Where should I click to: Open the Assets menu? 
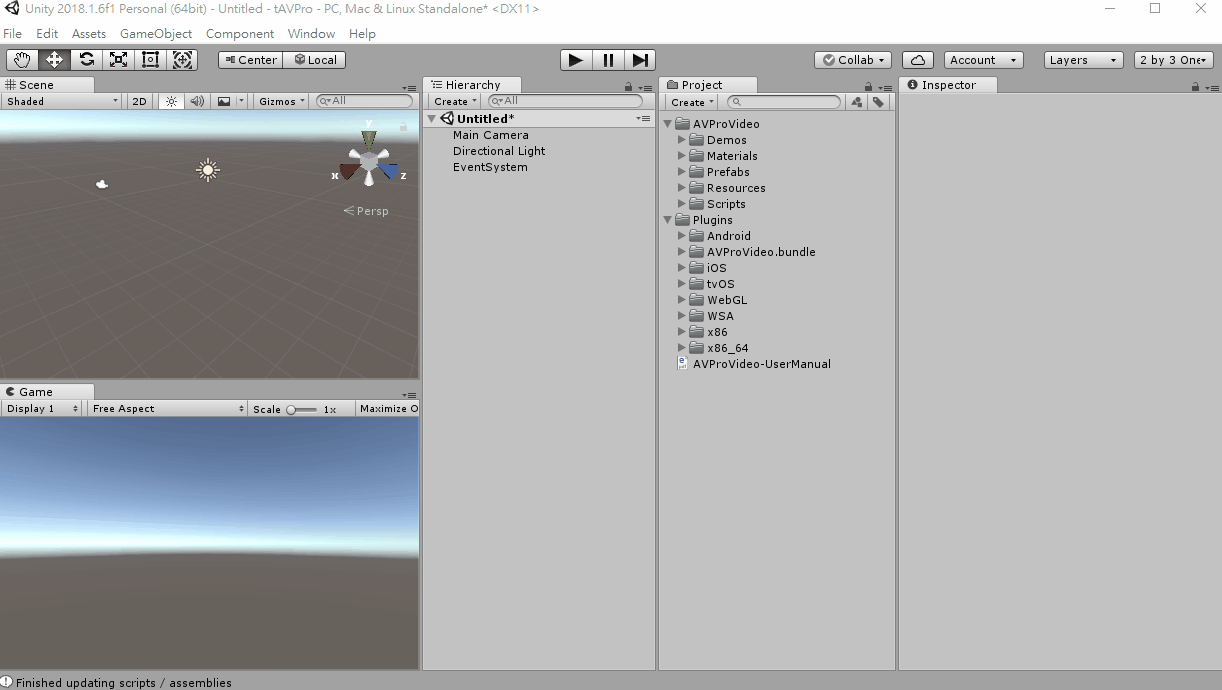point(89,33)
